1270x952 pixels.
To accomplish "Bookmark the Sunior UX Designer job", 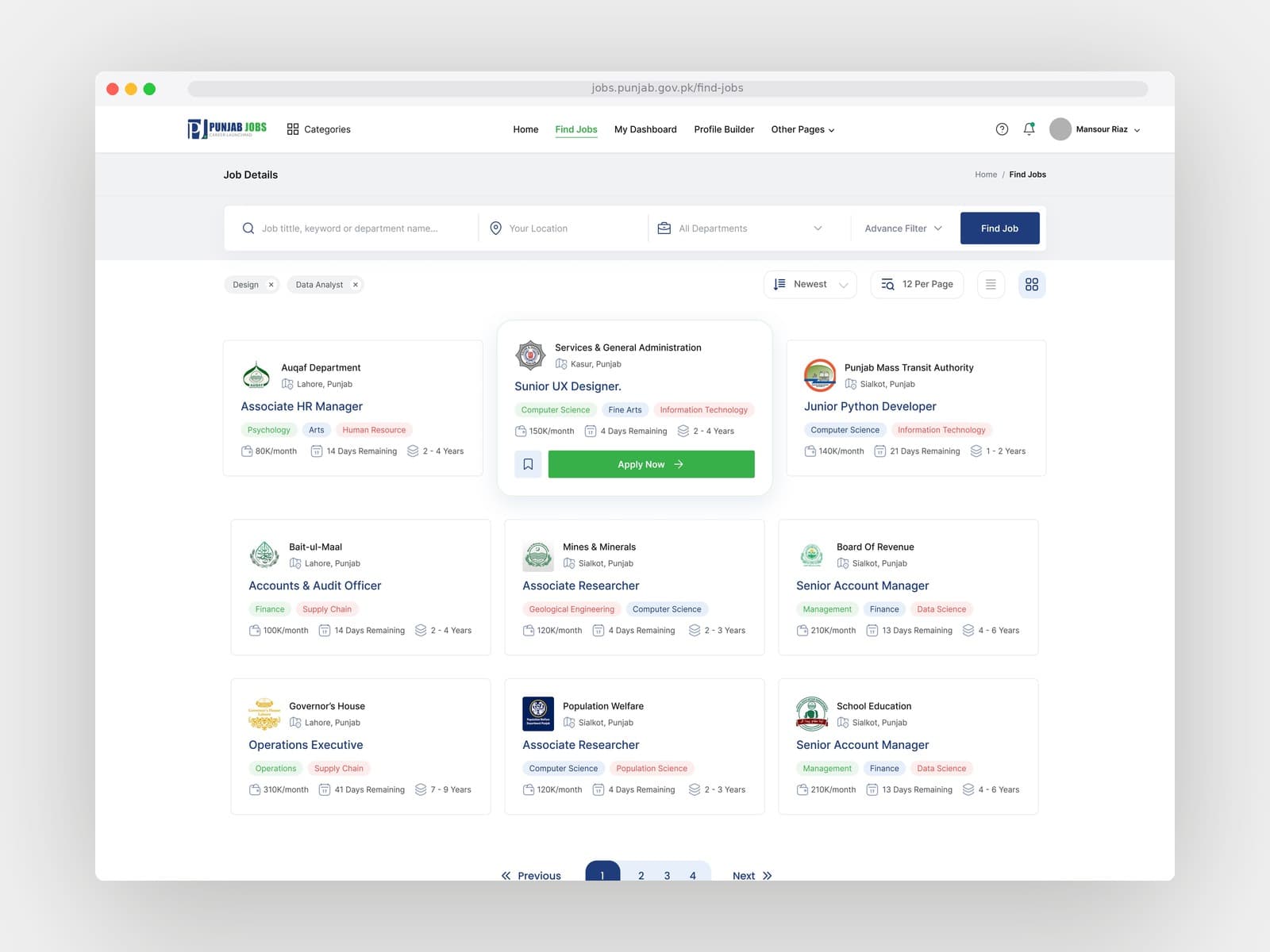I will click(528, 464).
